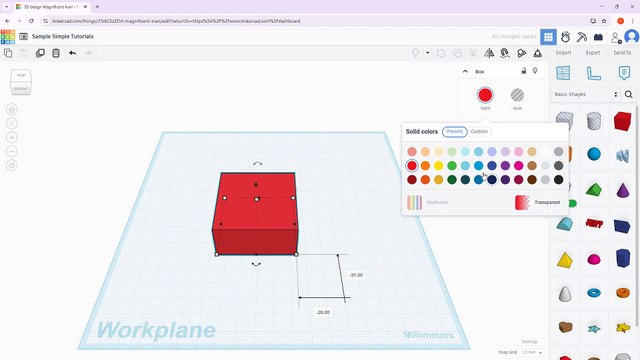The width and height of the screenshot is (640, 360).
Task: Pick the yellow Pyramid shape
Action: pos(564,260)
